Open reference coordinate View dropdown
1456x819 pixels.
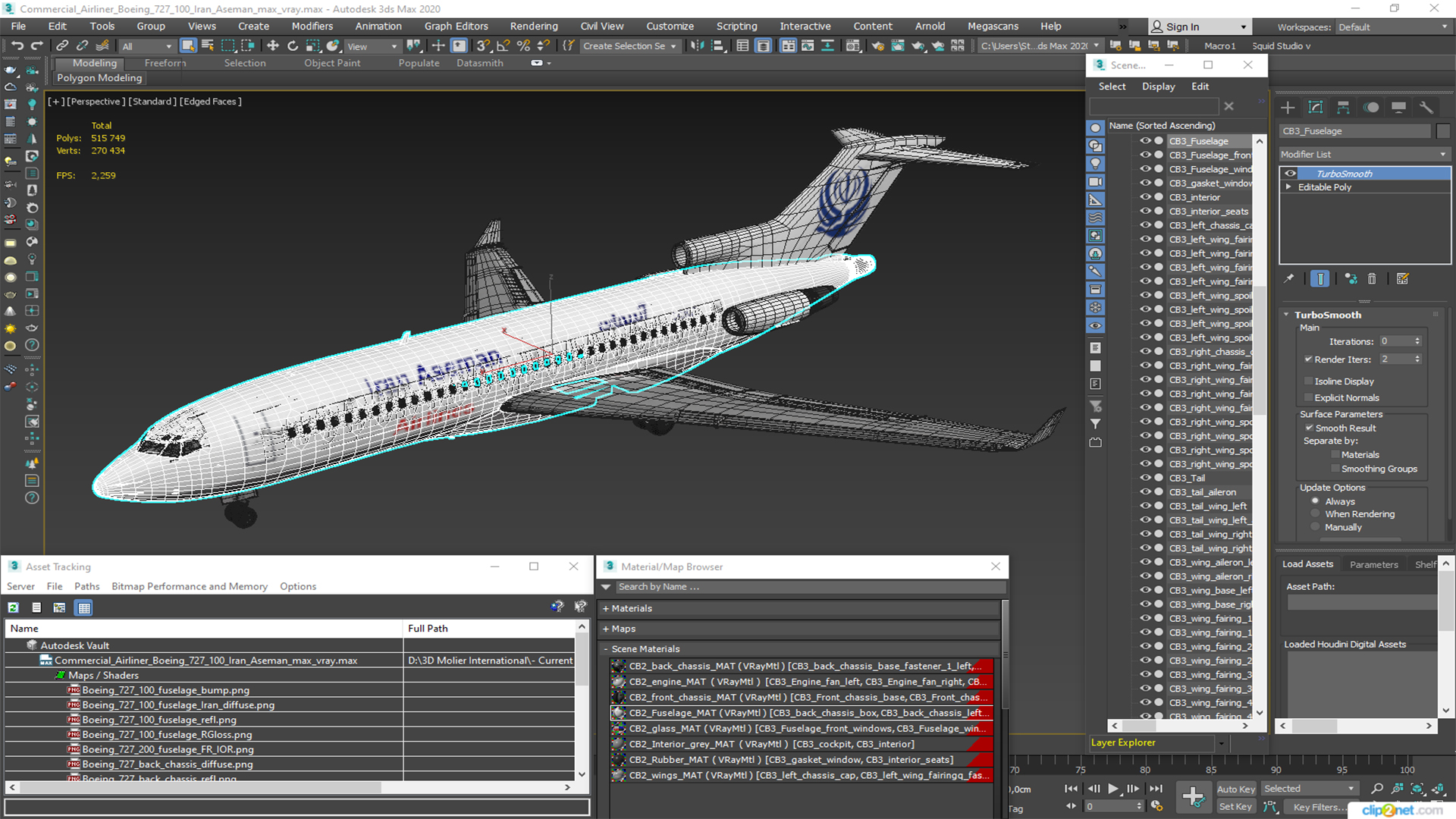tap(372, 46)
